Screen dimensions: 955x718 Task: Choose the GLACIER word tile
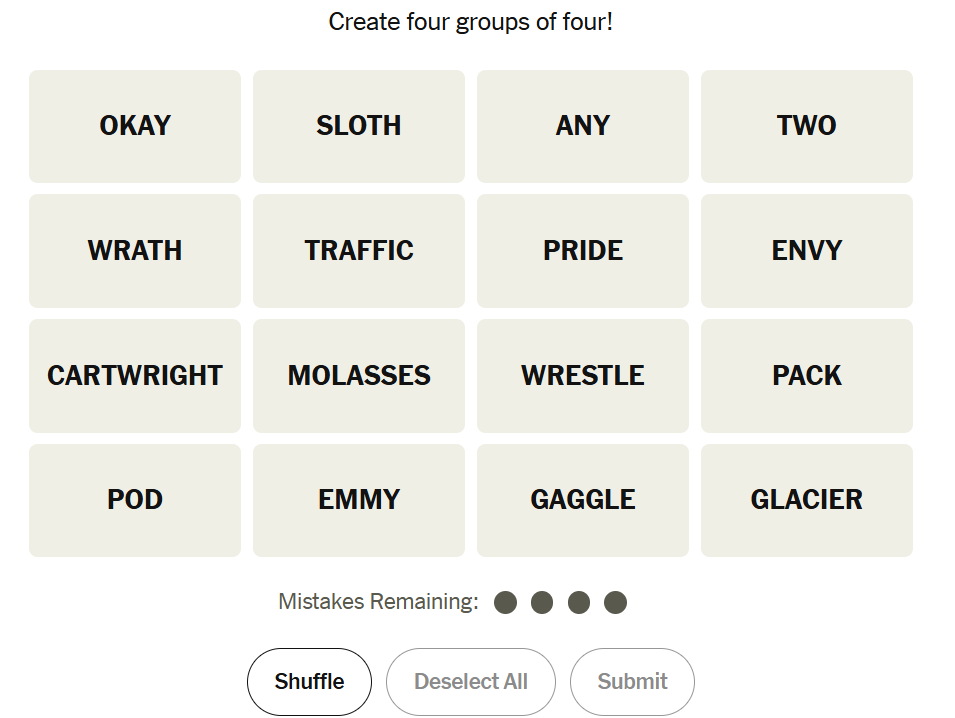pyautogui.click(x=807, y=500)
